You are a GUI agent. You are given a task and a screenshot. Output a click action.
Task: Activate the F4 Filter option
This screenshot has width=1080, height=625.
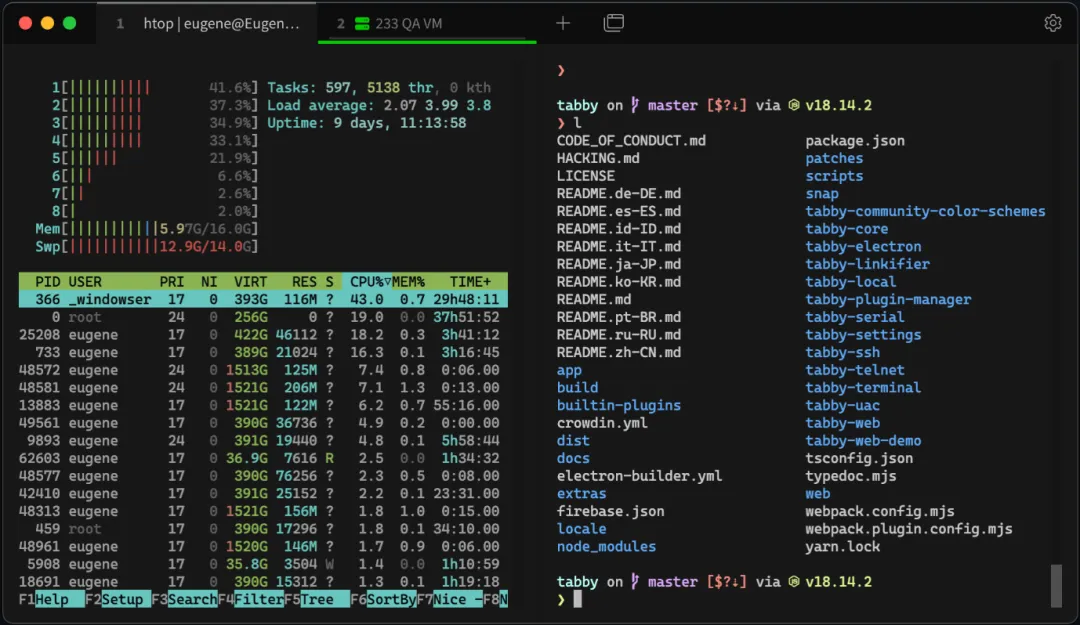258,599
